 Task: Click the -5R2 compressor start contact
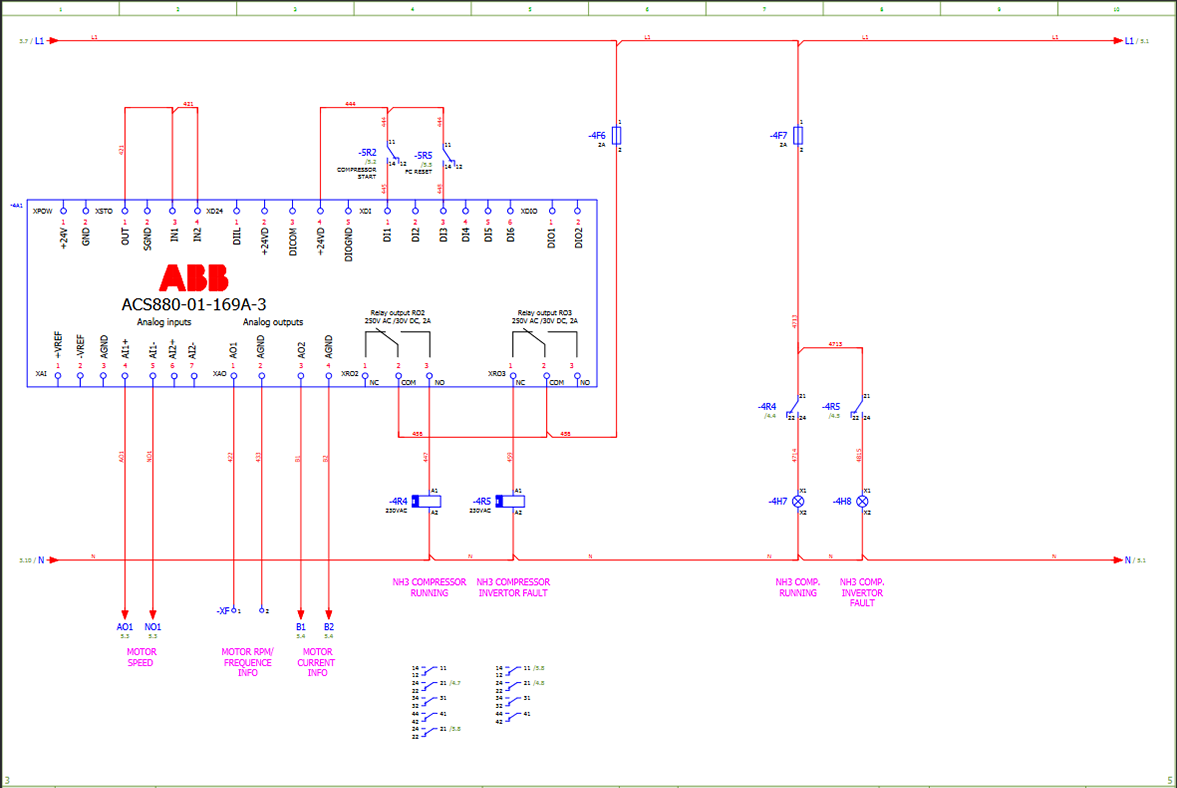(x=391, y=153)
